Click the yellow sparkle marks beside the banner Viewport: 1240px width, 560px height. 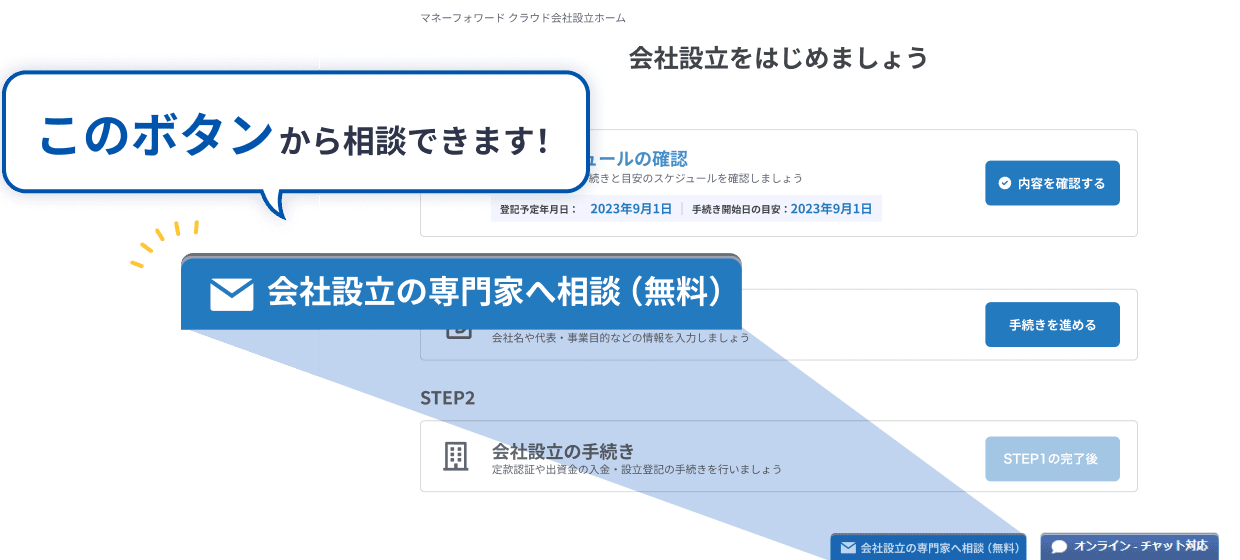coord(160,244)
